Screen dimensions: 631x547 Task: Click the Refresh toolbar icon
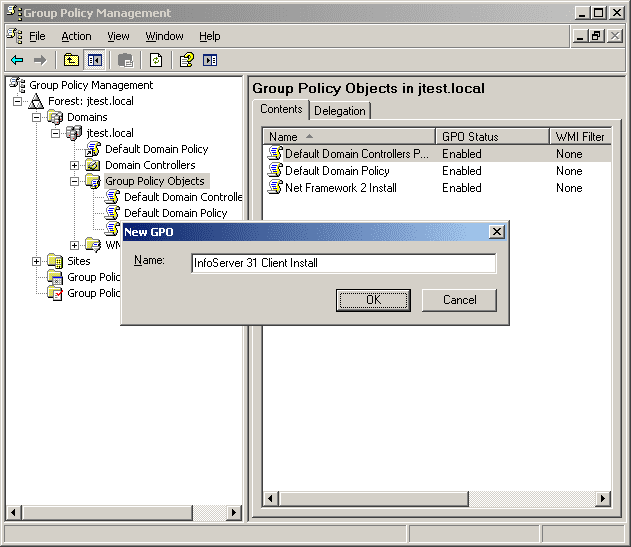tap(156, 60)
